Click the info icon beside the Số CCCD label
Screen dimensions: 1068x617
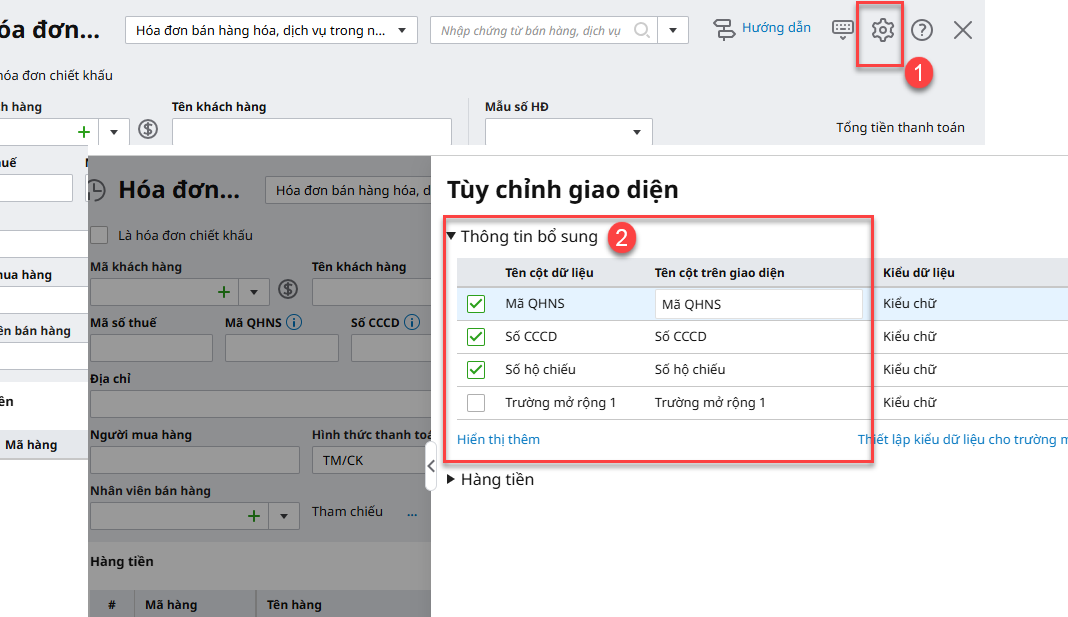412,322
